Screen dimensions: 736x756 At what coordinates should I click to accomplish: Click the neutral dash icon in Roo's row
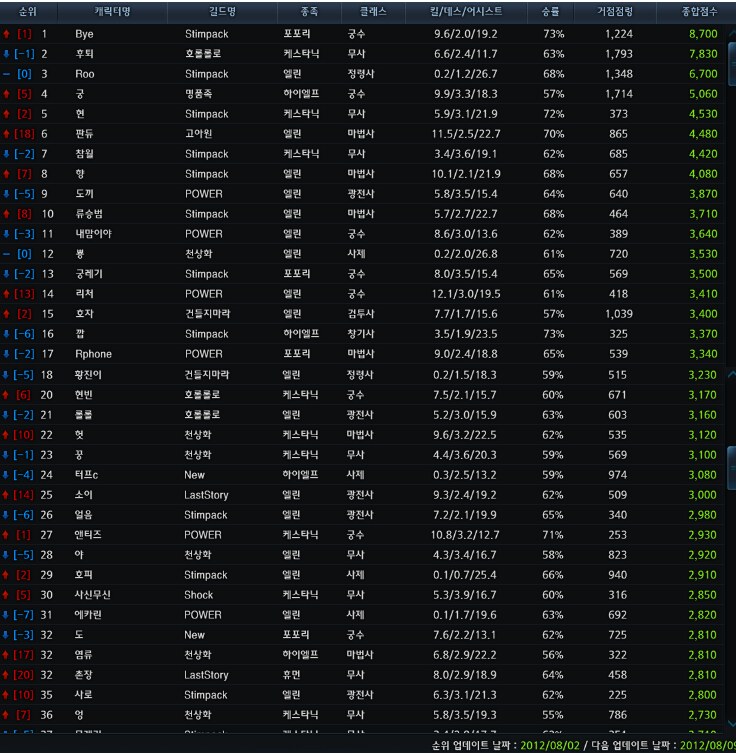coord(7,74)
